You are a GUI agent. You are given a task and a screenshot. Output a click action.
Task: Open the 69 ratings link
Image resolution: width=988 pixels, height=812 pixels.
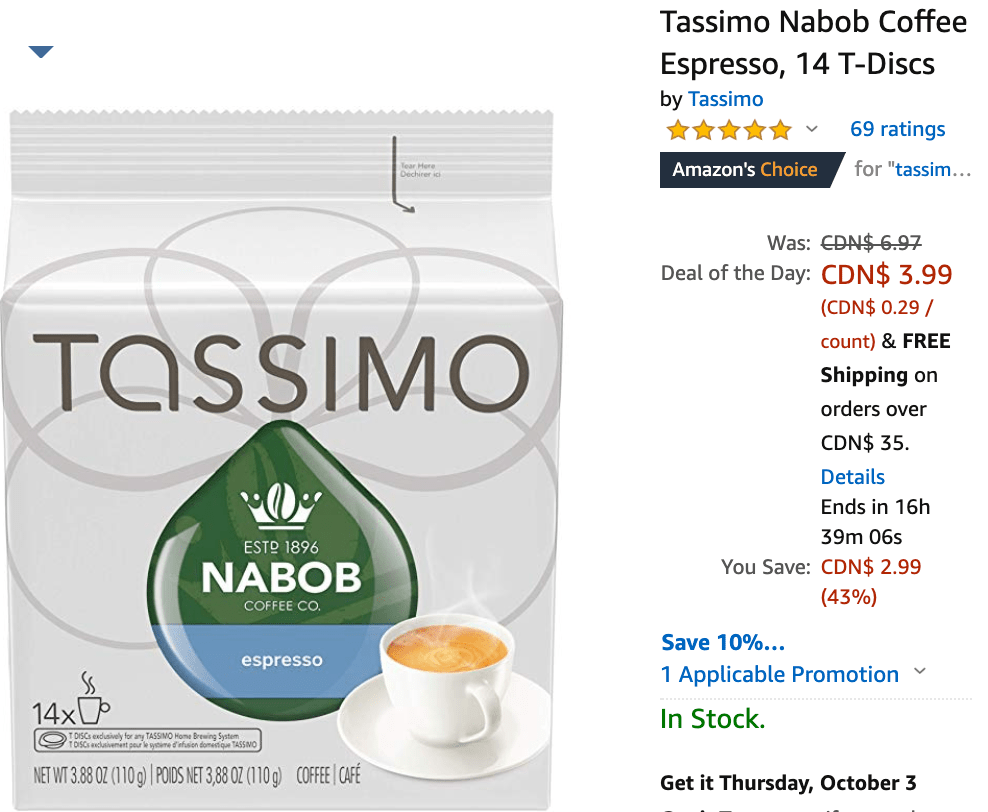897,129
